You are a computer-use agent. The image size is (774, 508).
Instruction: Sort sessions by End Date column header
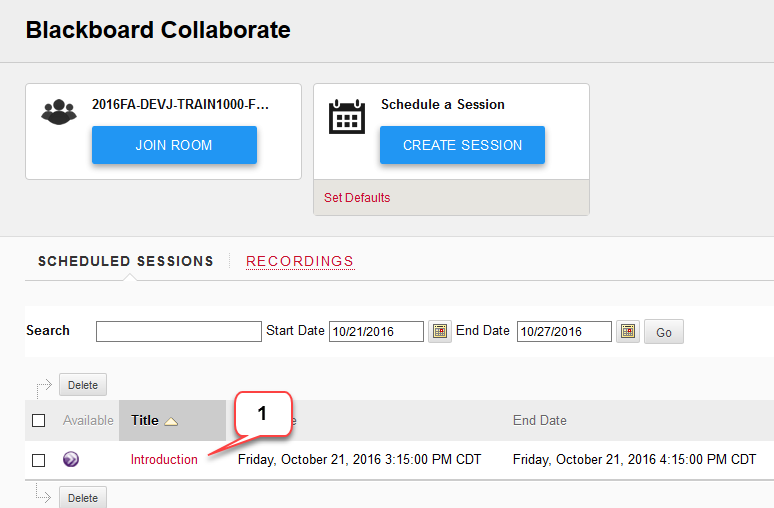click(540, 420)
